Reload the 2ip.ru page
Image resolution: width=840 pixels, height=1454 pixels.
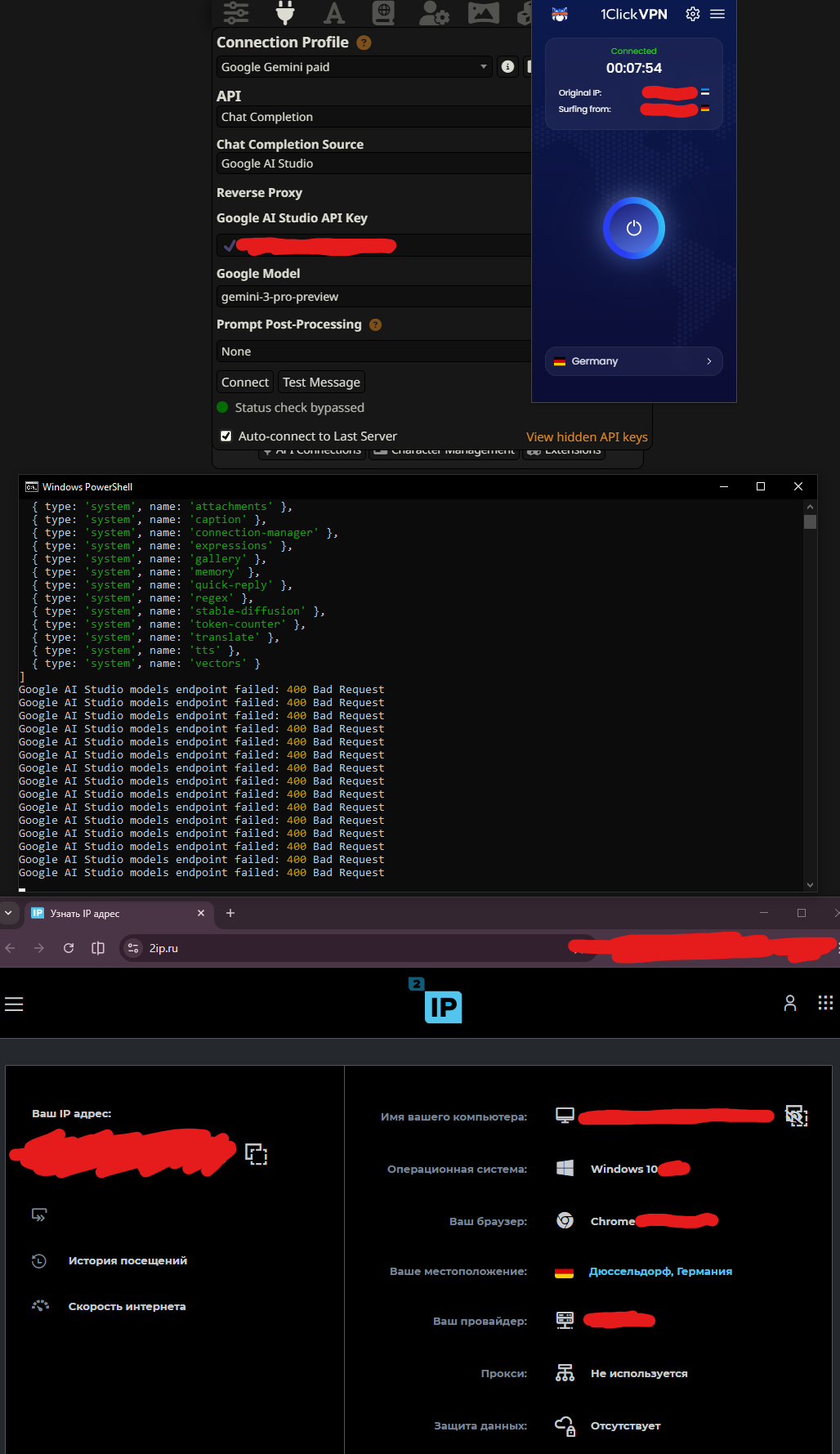pos(69,948)
